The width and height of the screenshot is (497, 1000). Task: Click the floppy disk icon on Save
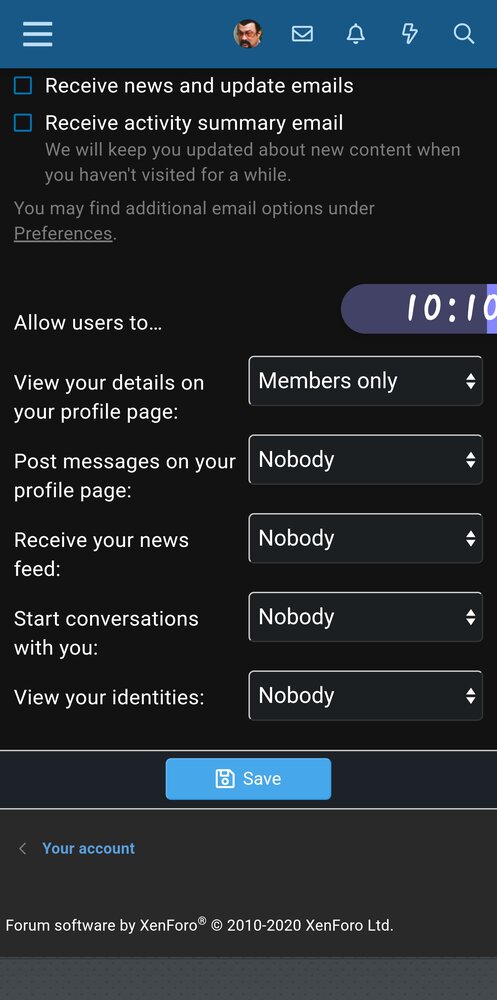point(225,778)
